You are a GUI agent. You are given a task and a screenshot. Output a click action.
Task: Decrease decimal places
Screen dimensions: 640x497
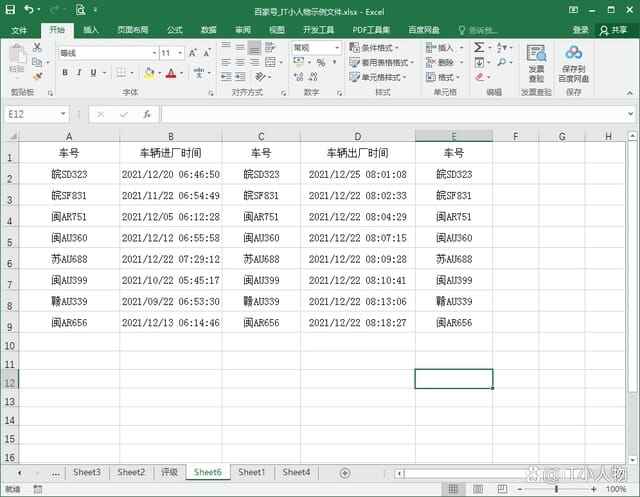[313, 77]
